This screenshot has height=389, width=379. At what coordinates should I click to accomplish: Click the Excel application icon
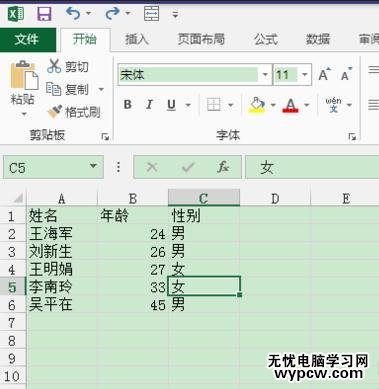(16, 14)
